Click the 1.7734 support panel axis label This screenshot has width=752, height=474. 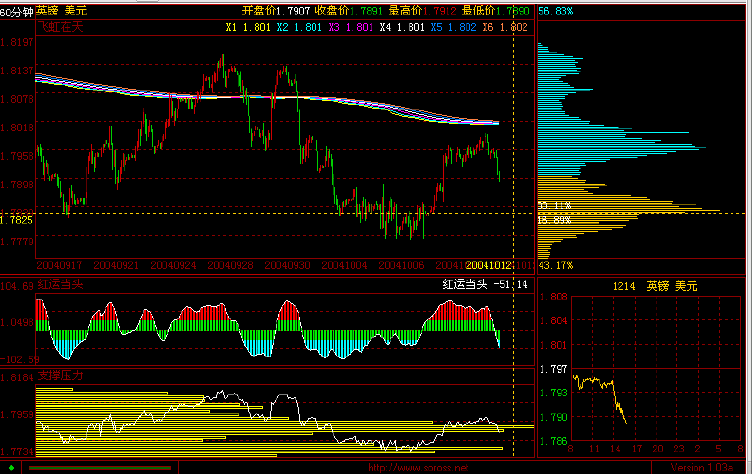point(17,451)
